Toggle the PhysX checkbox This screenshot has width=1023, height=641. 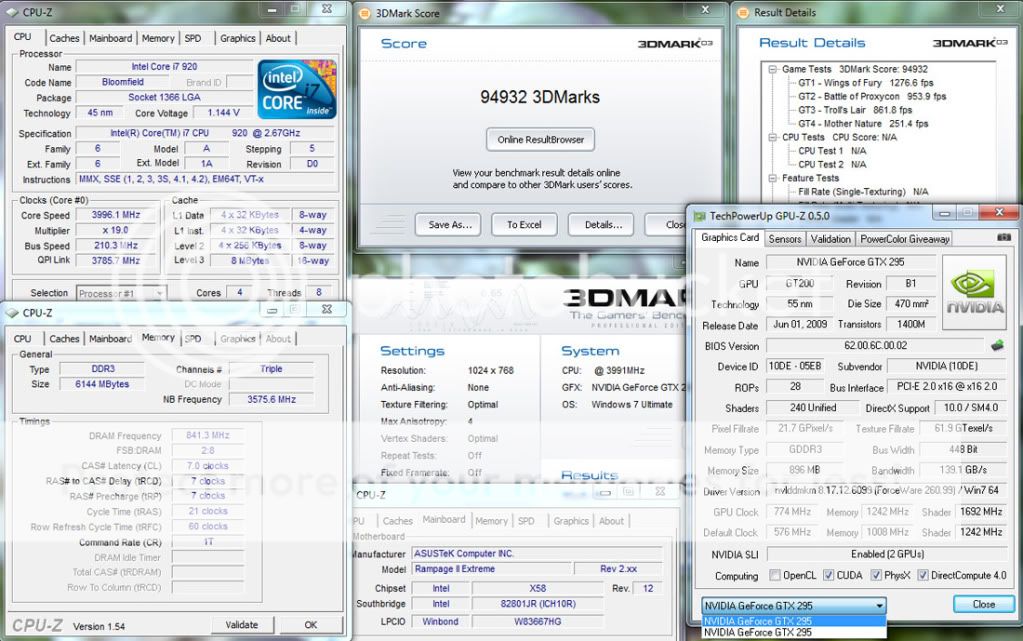point(876,575)
